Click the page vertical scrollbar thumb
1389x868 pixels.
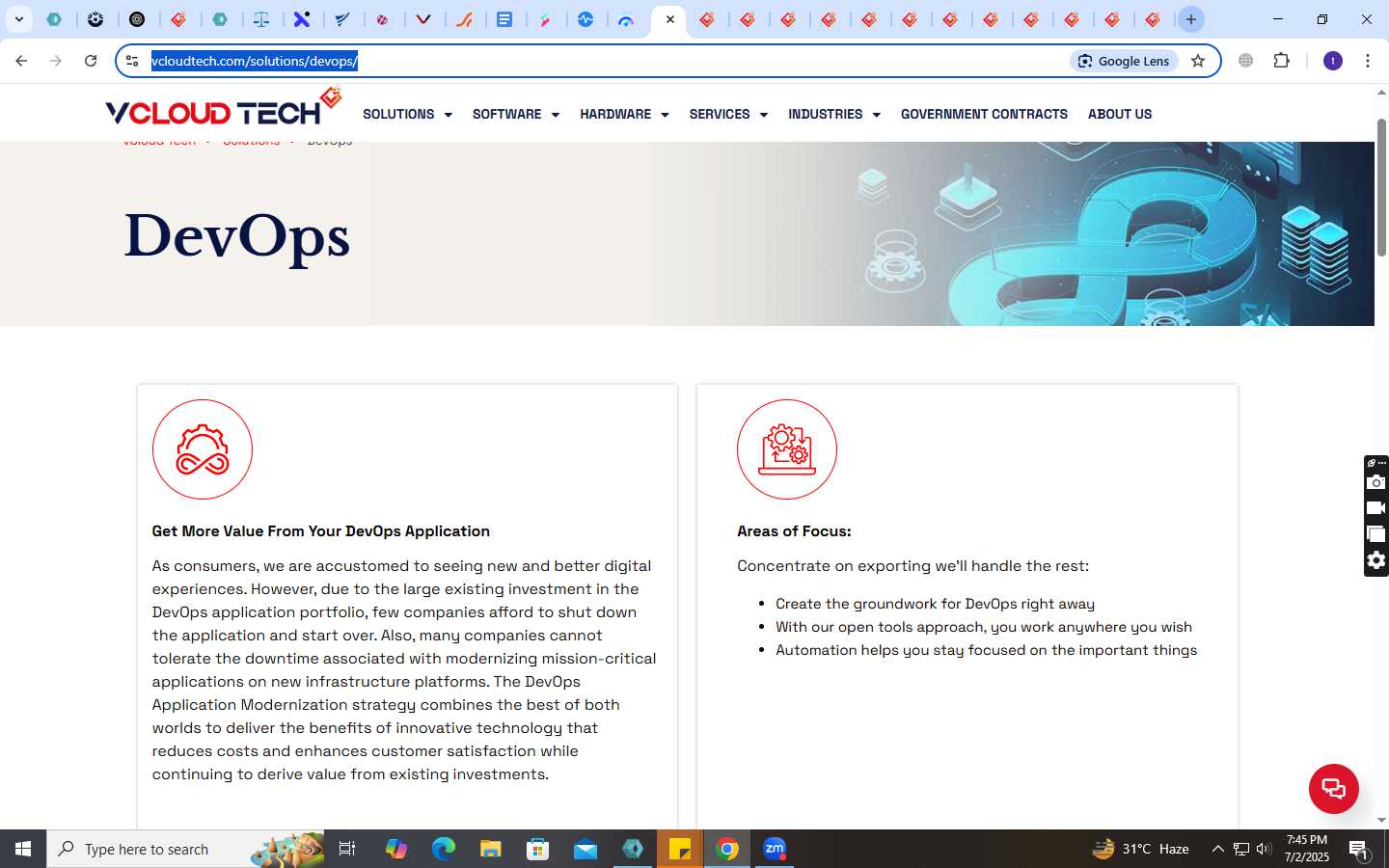(x=1381, y=188)
